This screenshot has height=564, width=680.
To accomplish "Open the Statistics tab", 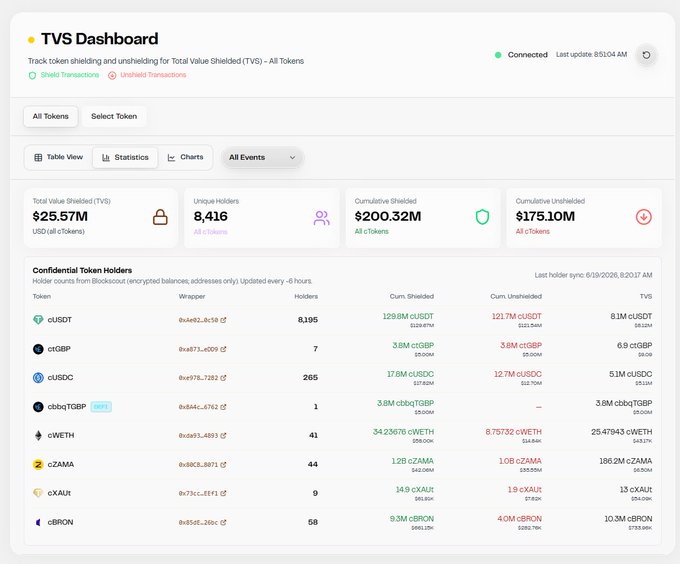I will [125, 157].
